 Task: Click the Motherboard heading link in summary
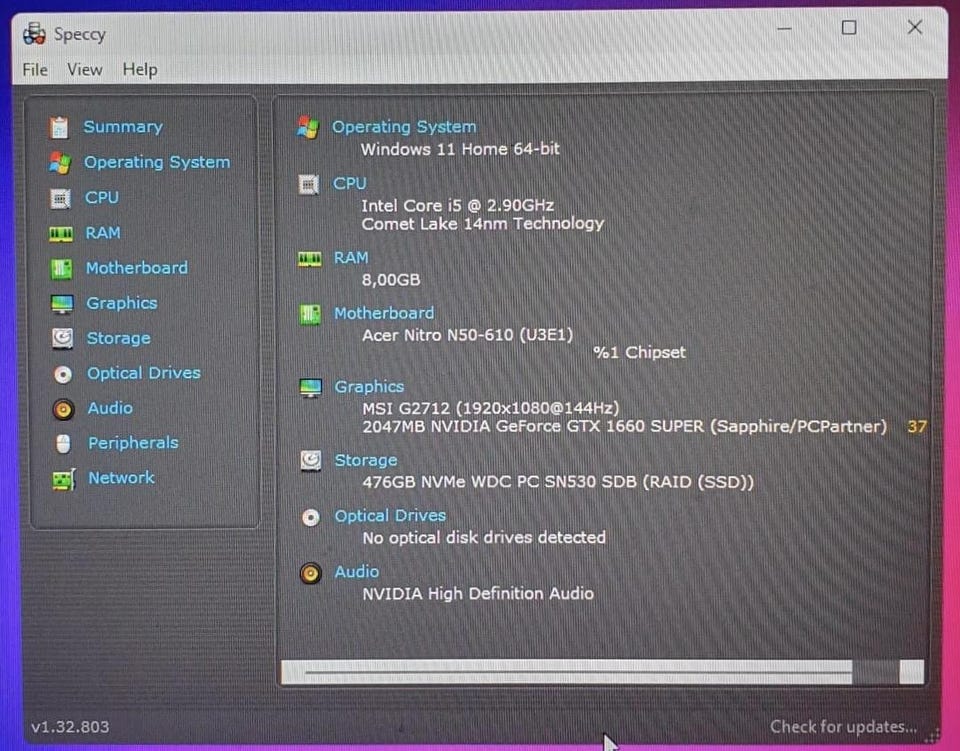tap(384, 313)
